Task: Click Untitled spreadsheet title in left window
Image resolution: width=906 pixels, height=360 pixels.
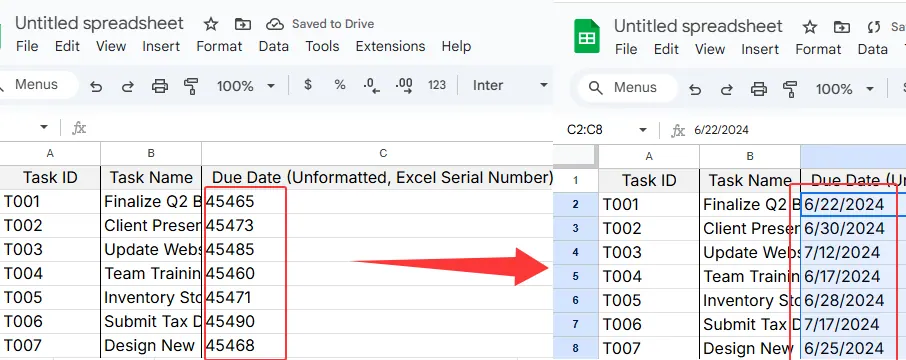Action: (x=99, y=23)
